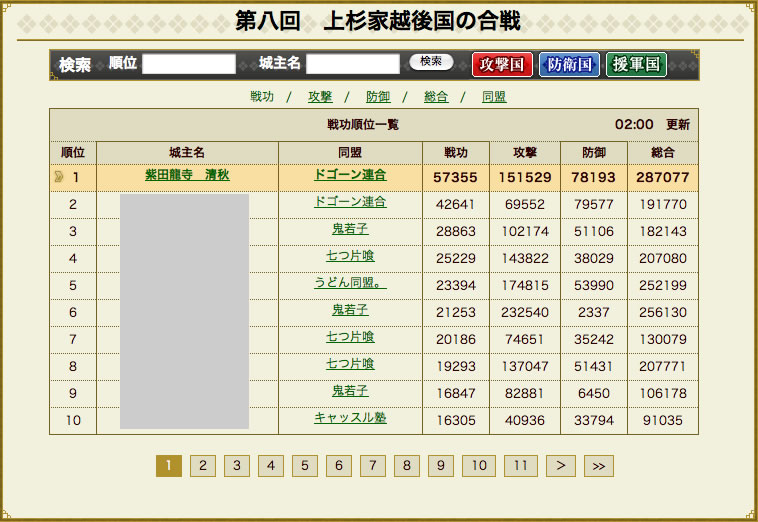758x522 pixels.
Task: Switch to the 総合 ranking tab
Action: (x=436, y=97)
